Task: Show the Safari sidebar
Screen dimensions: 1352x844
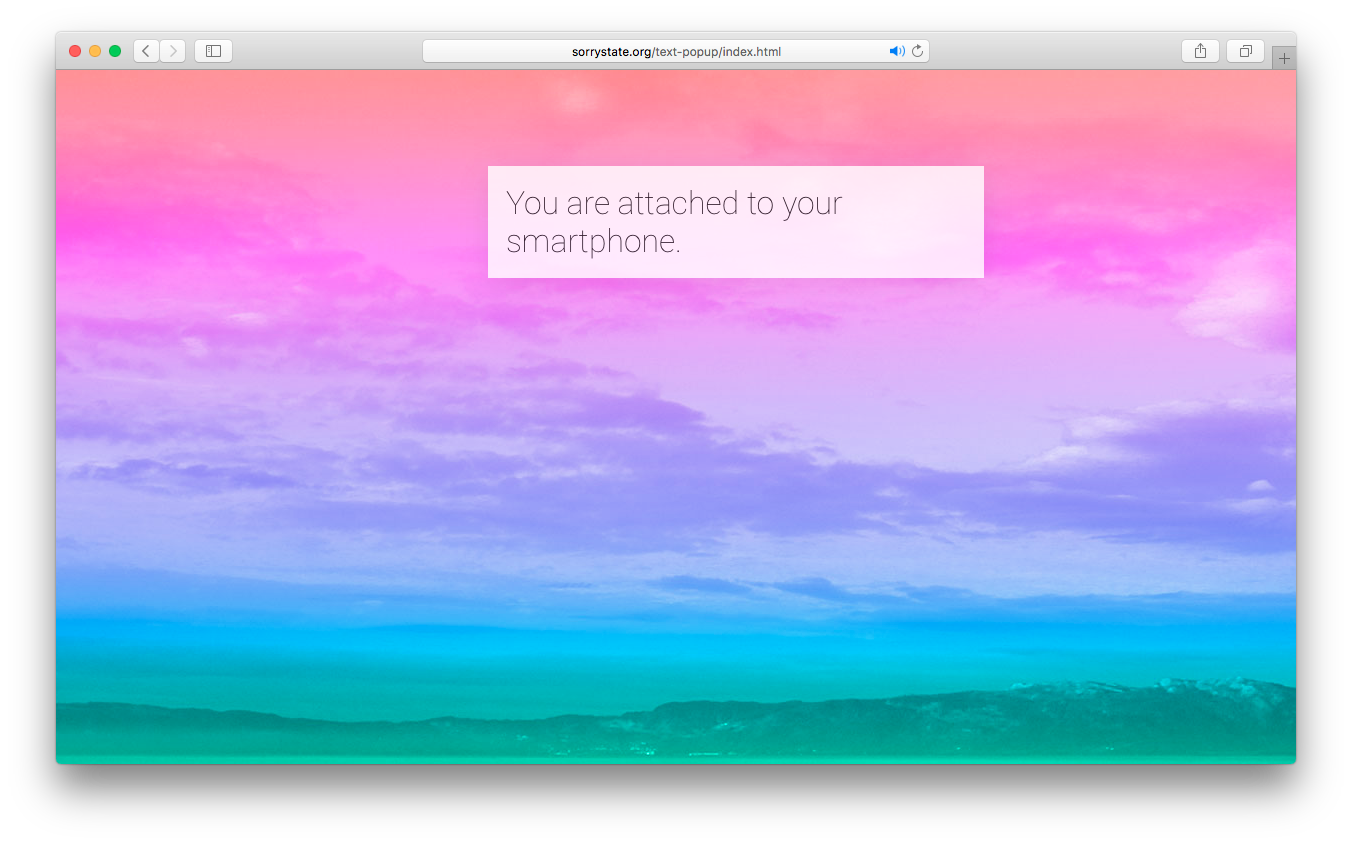Action: point(213,51)
